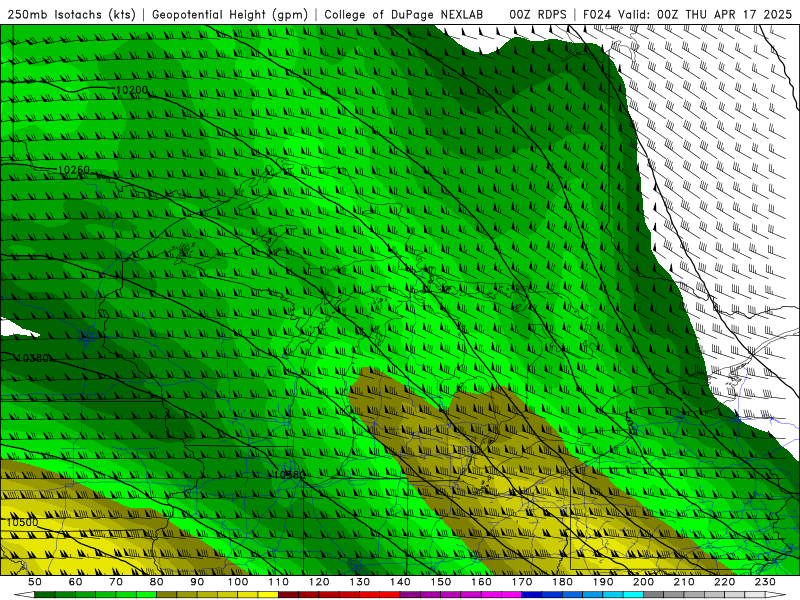This screenshot has width=800, height=600.
Task: Click the 190 label on the color scale
Action: coord(603,582)
